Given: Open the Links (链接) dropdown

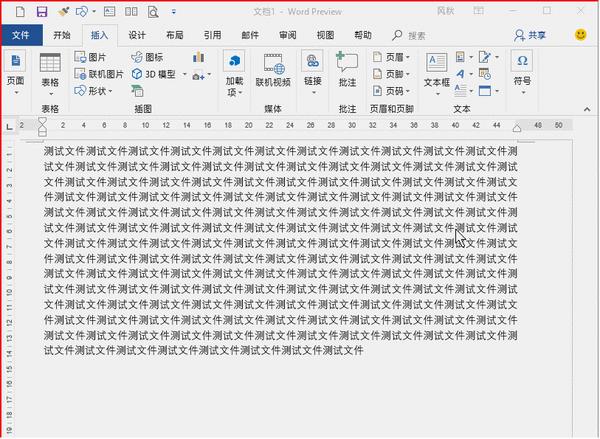Looking at the screenshot, I should coord(313,70).
